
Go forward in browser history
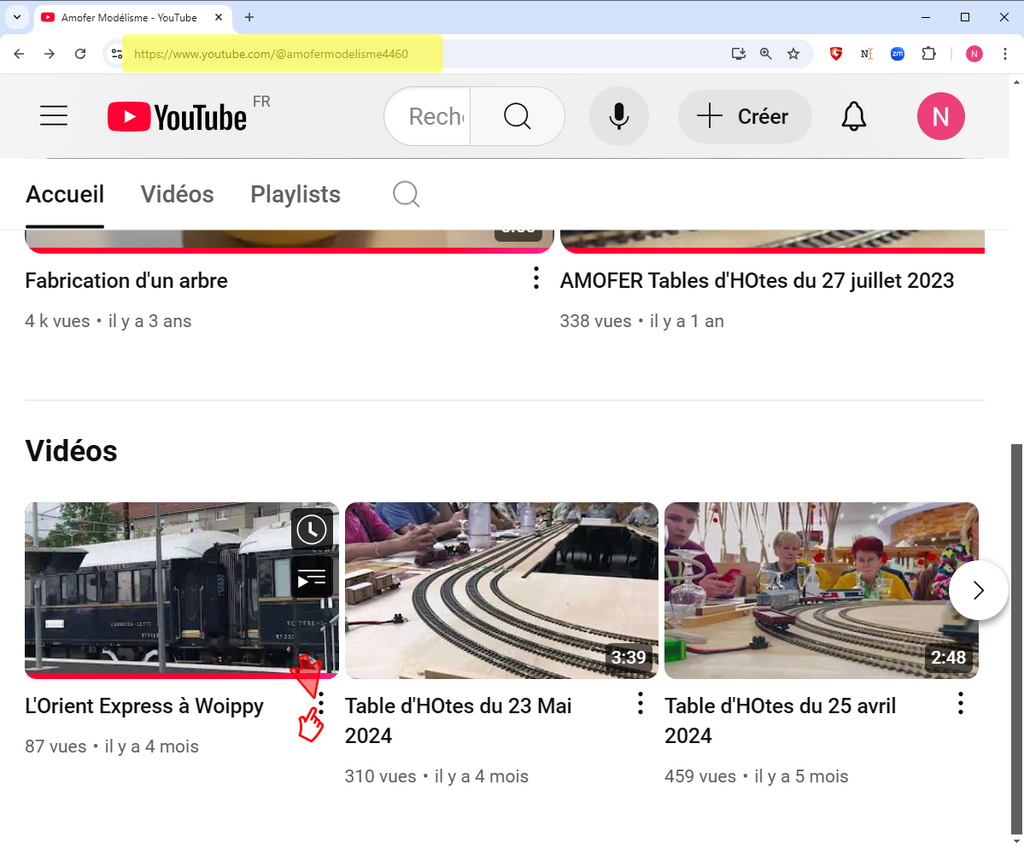[49, 54]
